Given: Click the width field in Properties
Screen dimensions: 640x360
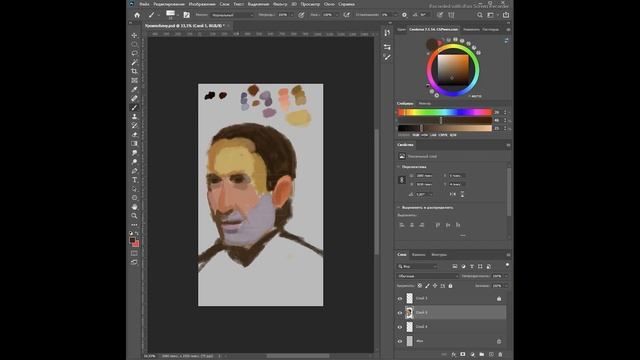Looking at the screenshot, I should tap(424, 176).
